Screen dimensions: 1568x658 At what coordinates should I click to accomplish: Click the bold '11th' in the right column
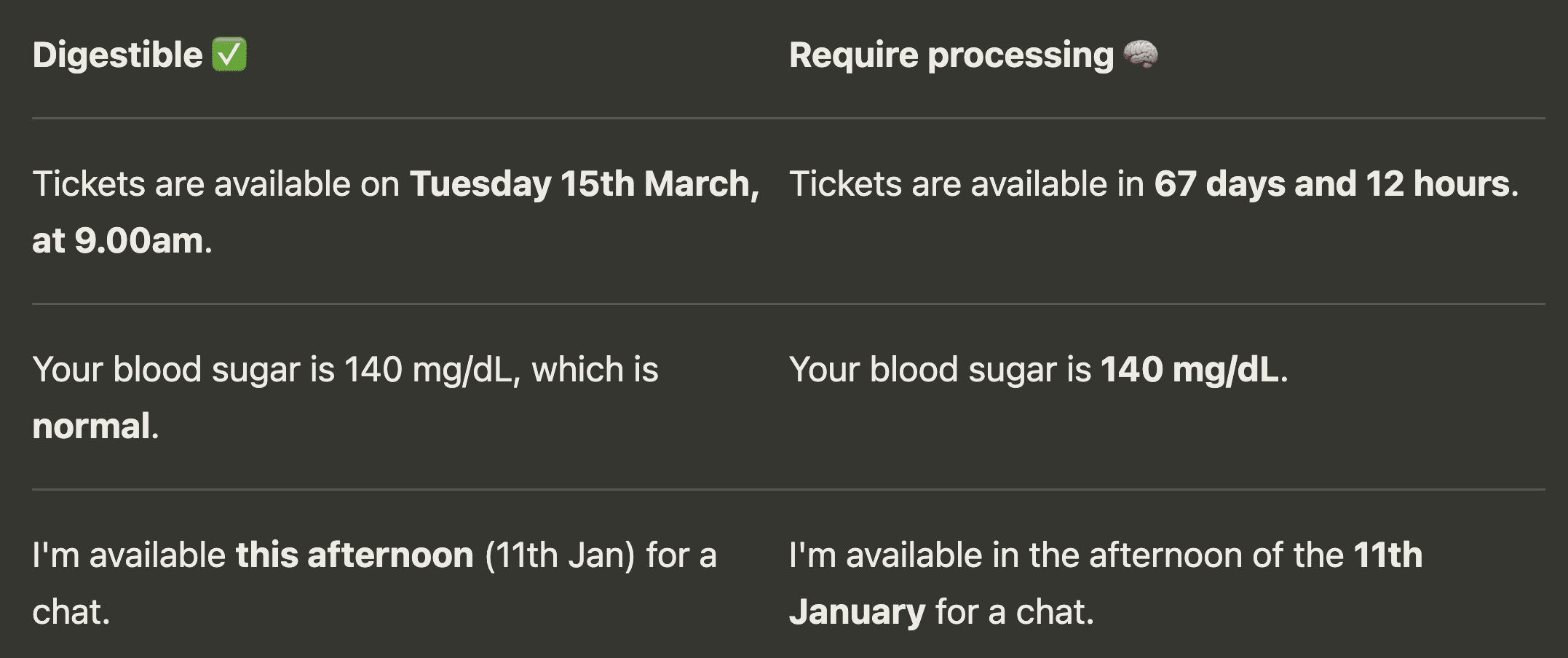point(1387,555)
